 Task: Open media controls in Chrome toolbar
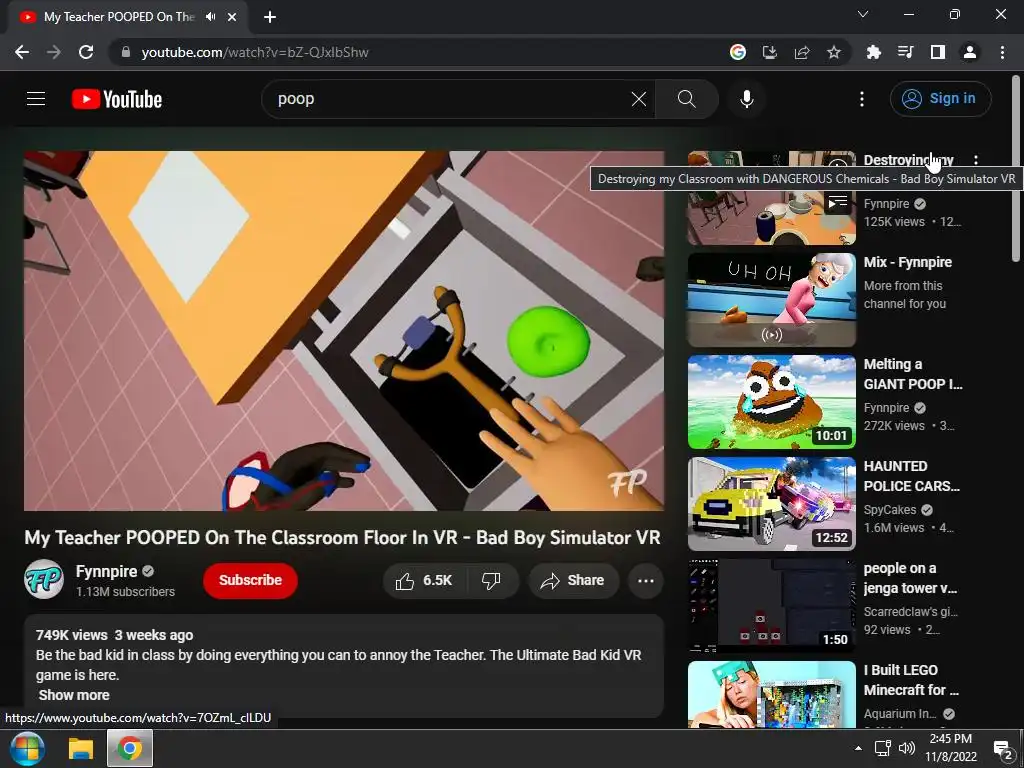pos(906,52)
